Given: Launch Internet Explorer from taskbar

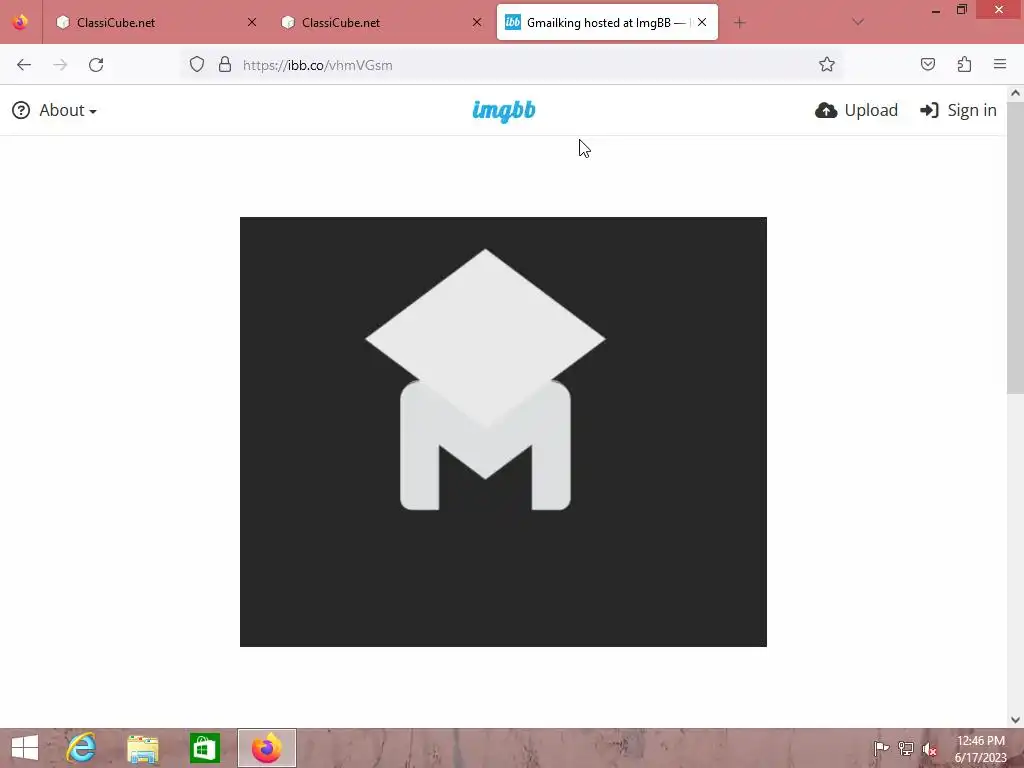Looking at the screenshot, I should point(81,748).
